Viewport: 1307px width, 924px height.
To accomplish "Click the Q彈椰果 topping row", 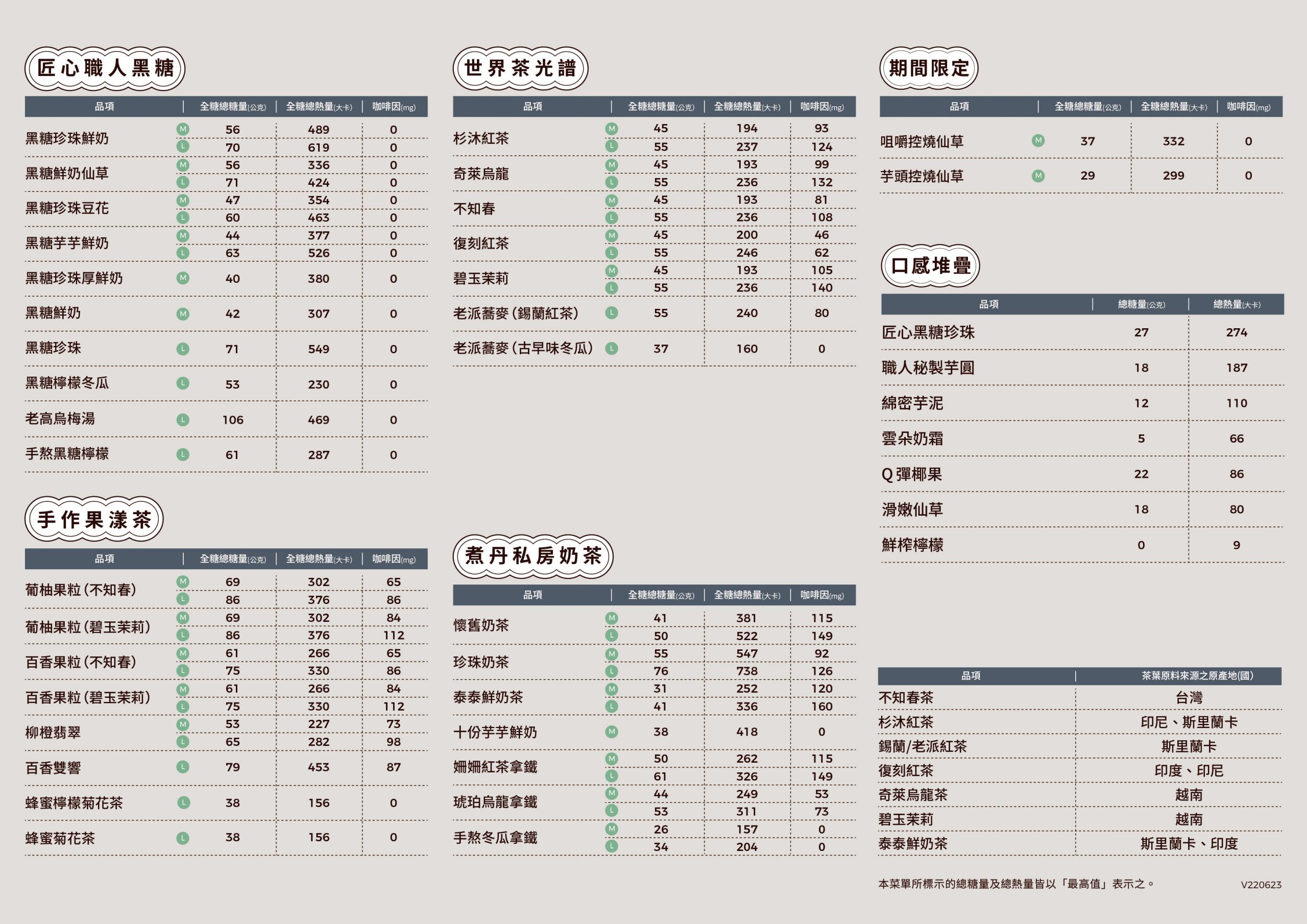I will (1082, 474).
